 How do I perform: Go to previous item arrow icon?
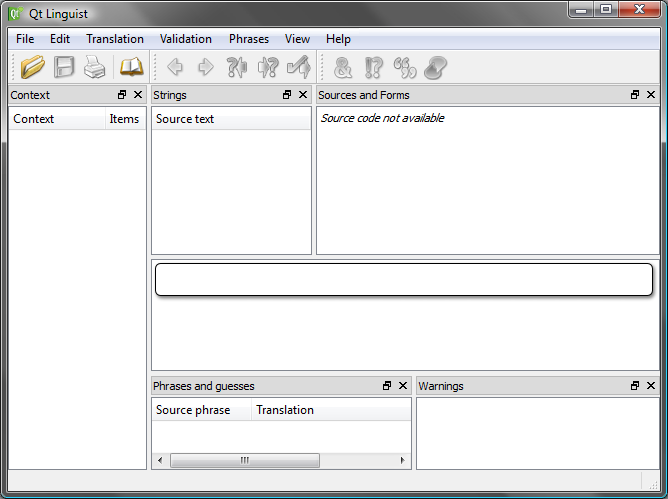click(176, 68)
